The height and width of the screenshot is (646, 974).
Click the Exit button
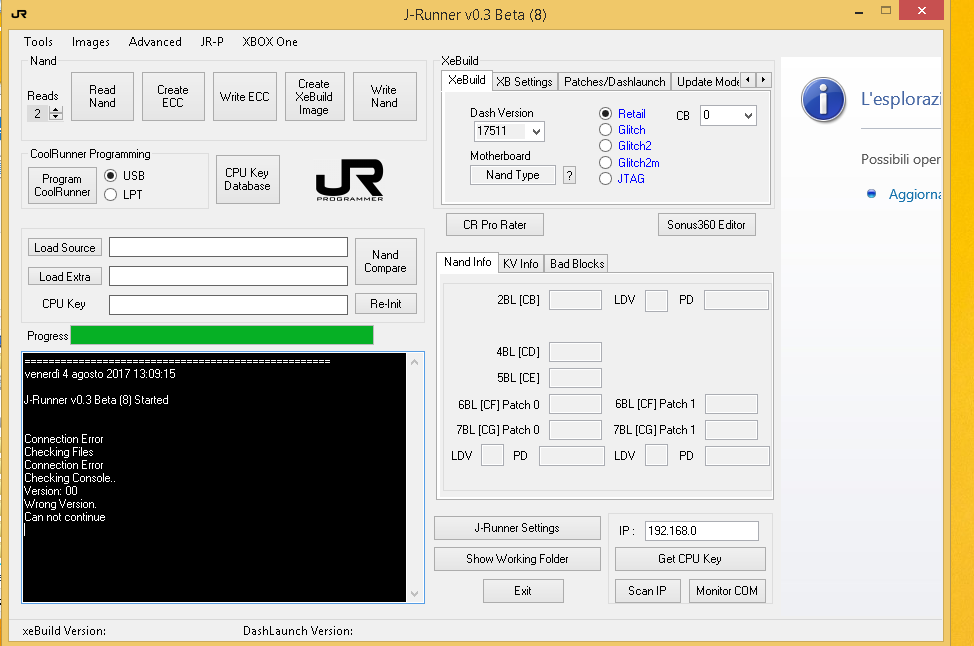point(523,591)
